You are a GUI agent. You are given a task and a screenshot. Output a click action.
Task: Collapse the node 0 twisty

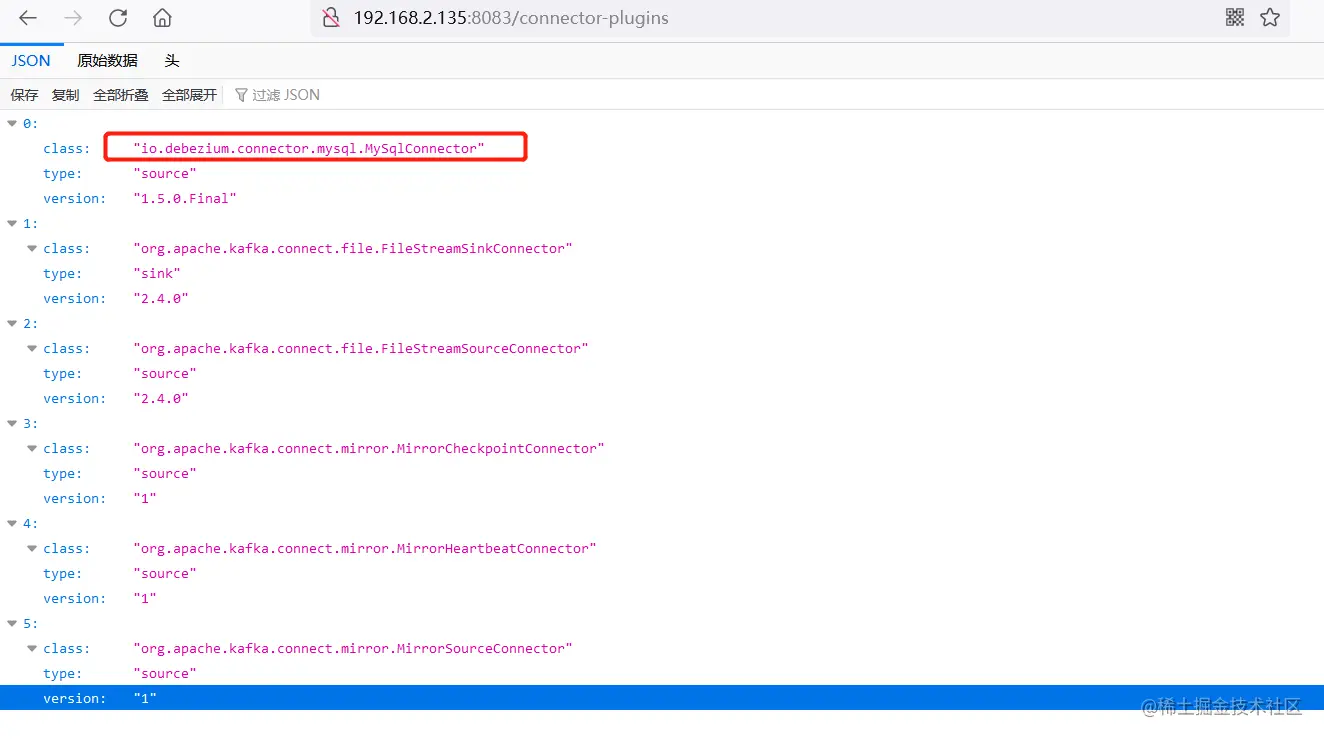[12, 123]
